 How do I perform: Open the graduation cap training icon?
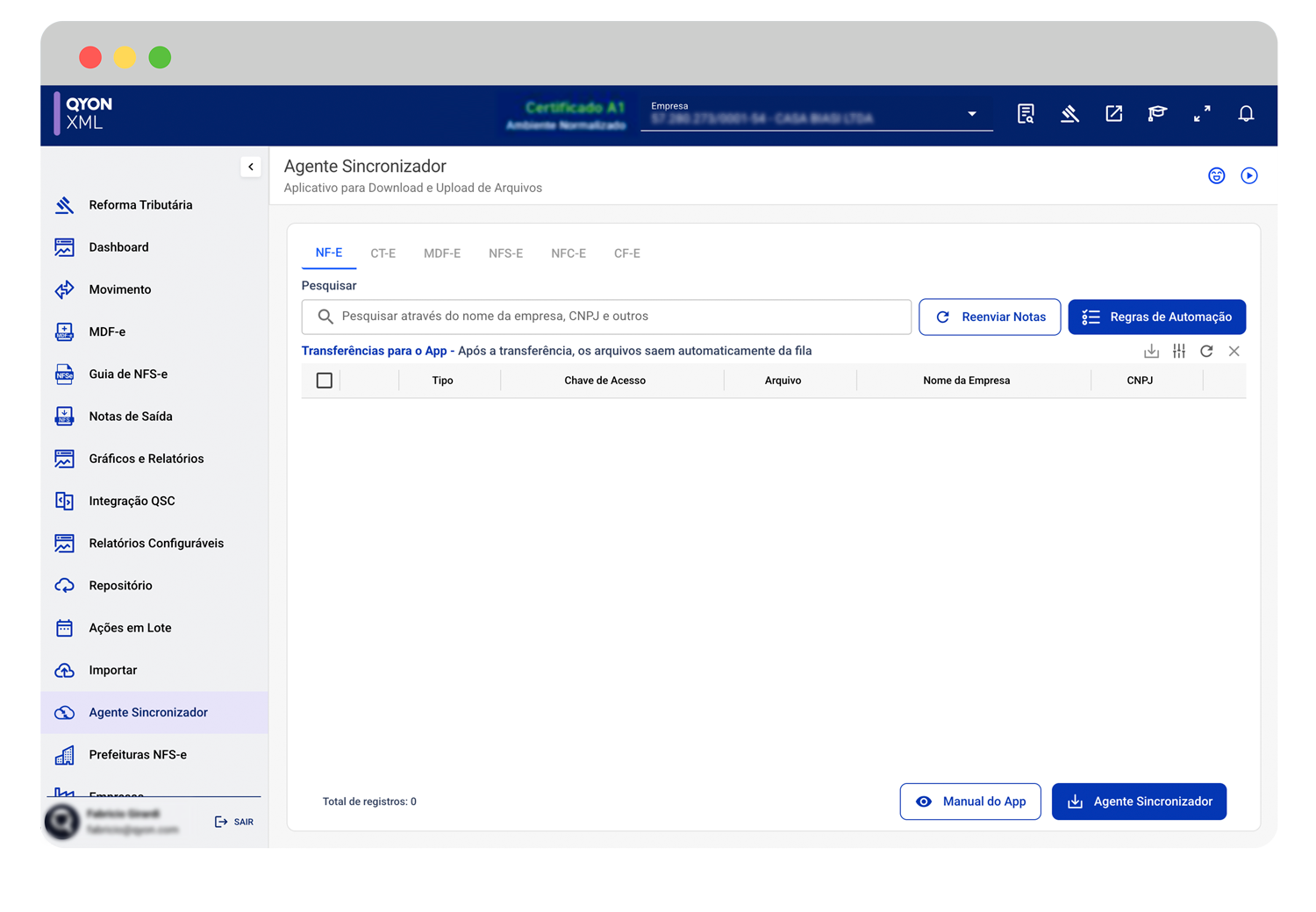pyautogui.click(x=1157, y=114)
